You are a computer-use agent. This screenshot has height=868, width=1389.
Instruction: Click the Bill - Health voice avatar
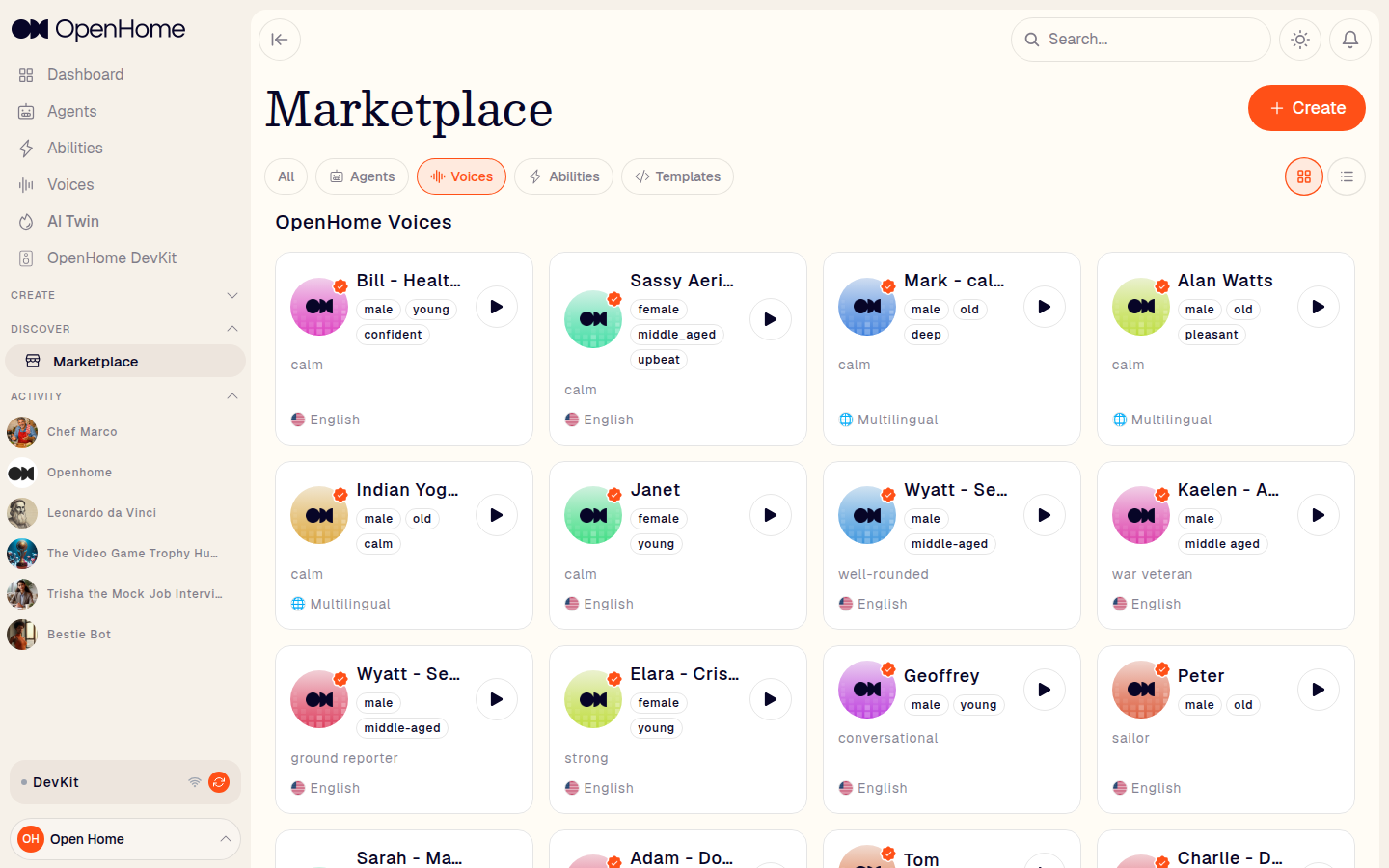point(319,307)
